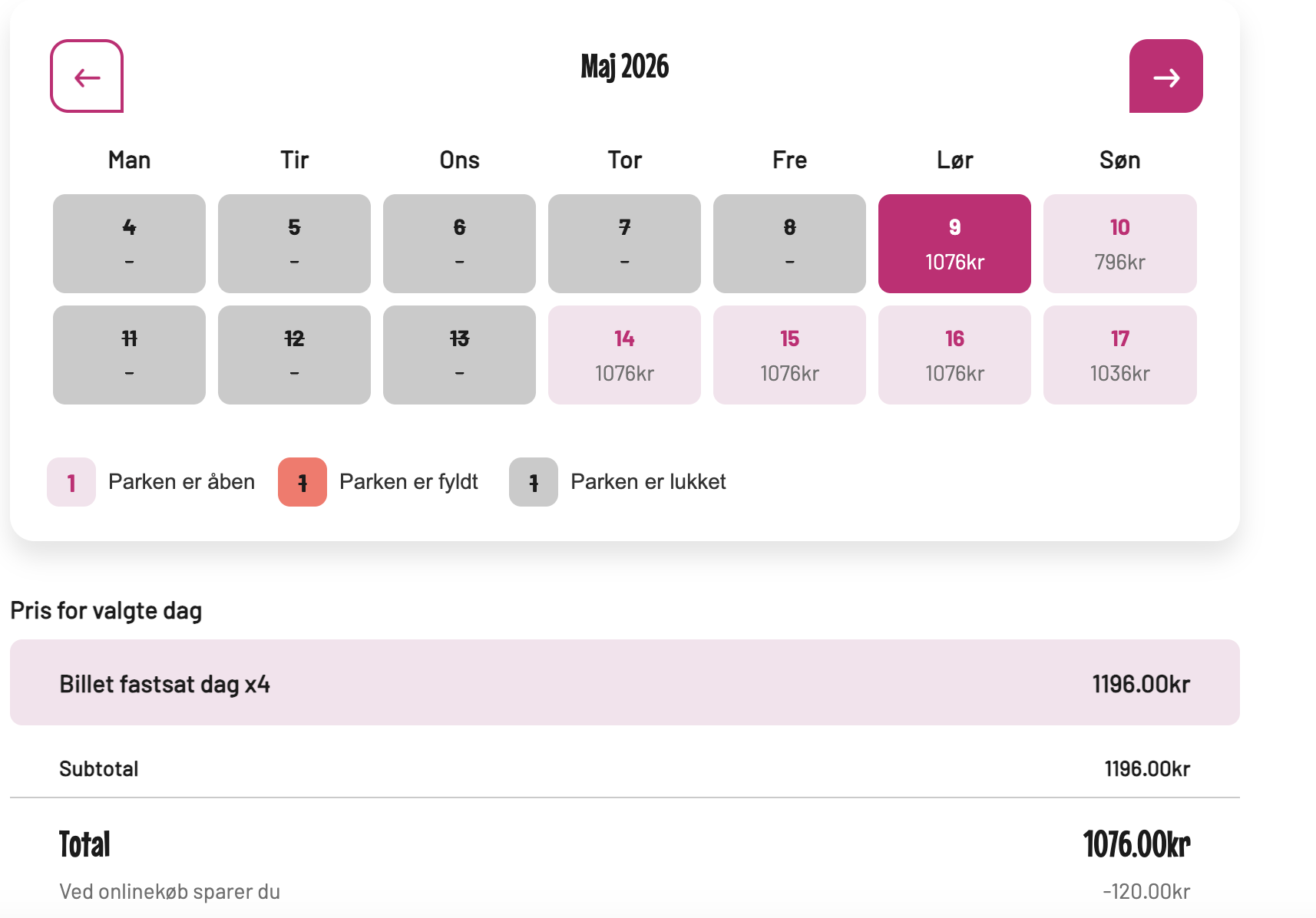The height and width of the screenshot is (918, 1316).
Task: Click closed date Wednesday May 6
Action: pos(459,243)
